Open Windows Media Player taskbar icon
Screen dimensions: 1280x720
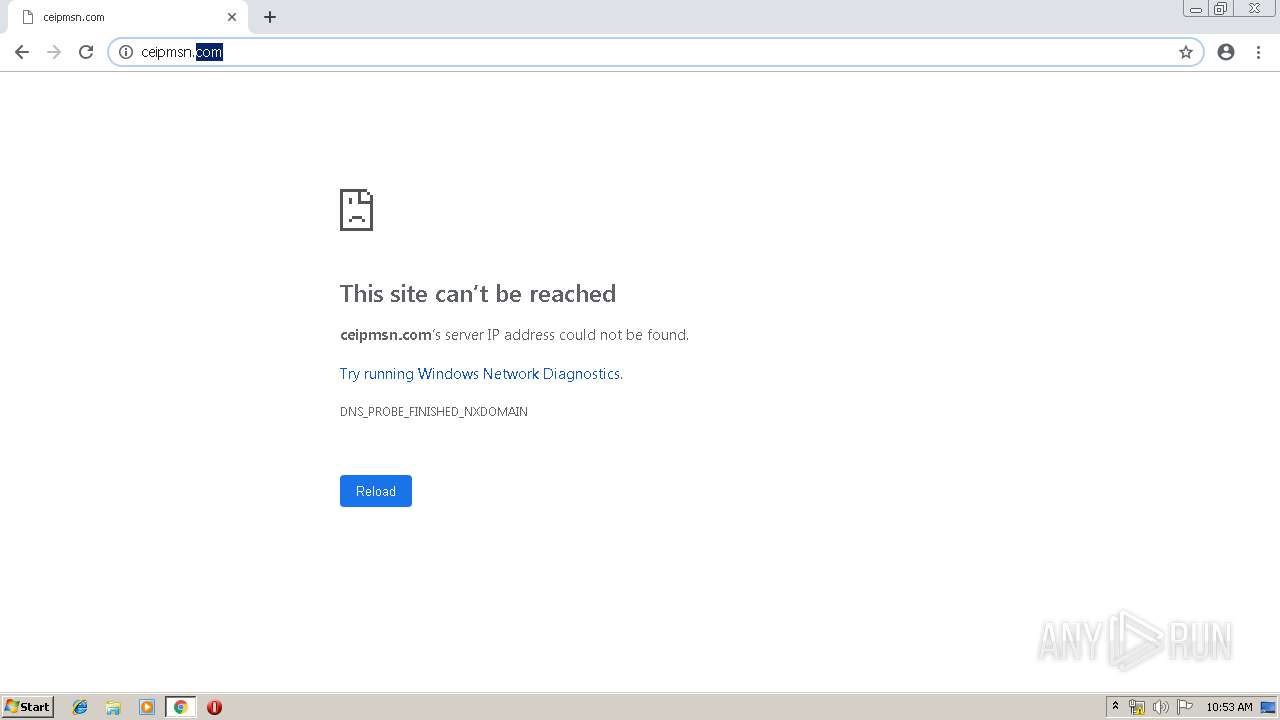[x=147, y=707]
